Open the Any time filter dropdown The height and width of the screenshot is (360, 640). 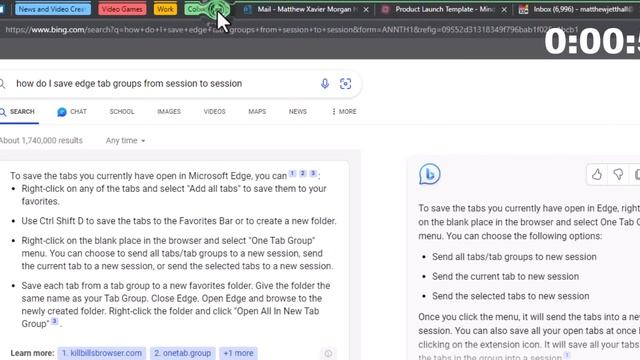(125, 140)
